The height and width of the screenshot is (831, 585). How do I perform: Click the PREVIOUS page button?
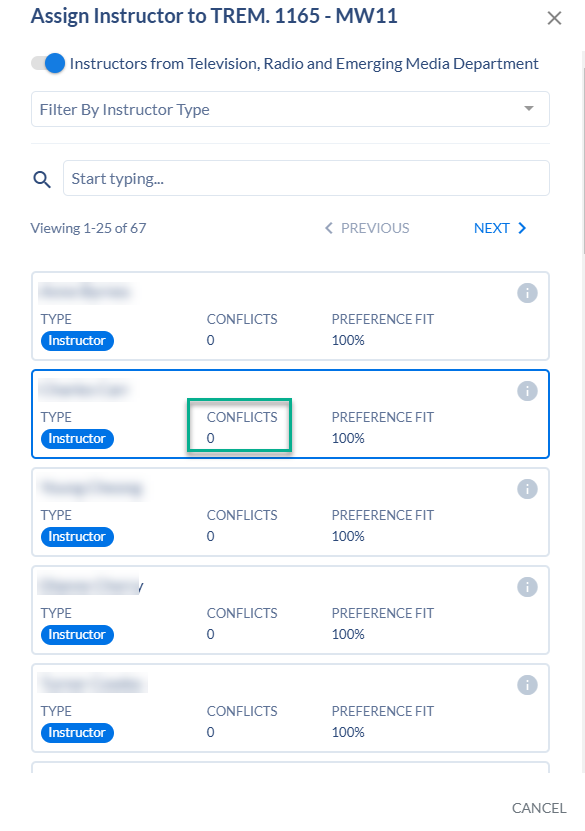pyautogui.click(x=367, y=228)
